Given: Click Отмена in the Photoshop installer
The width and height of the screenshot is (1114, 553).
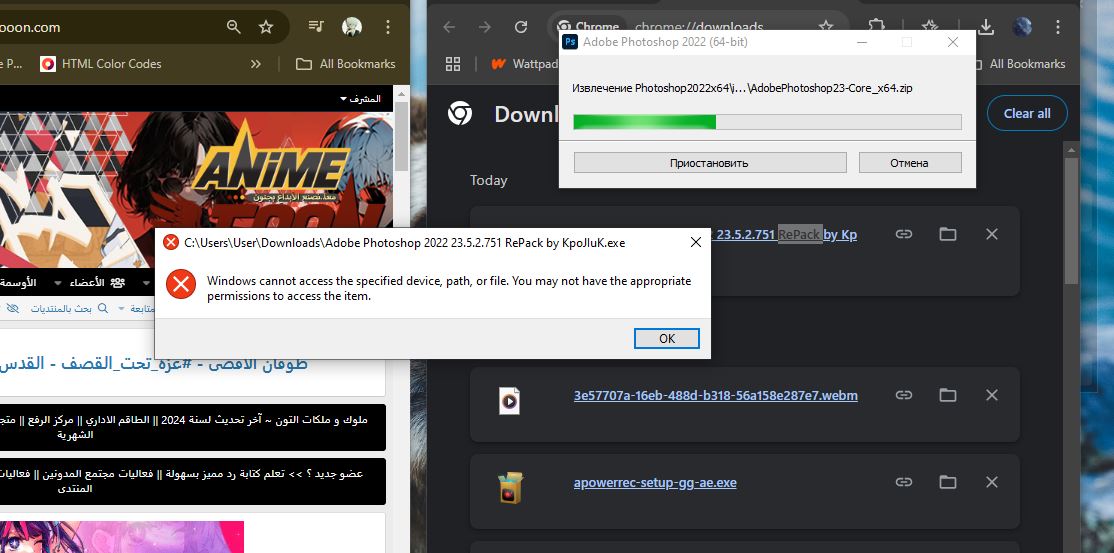Looking at the screenshot, I should [x=909, y=163].
